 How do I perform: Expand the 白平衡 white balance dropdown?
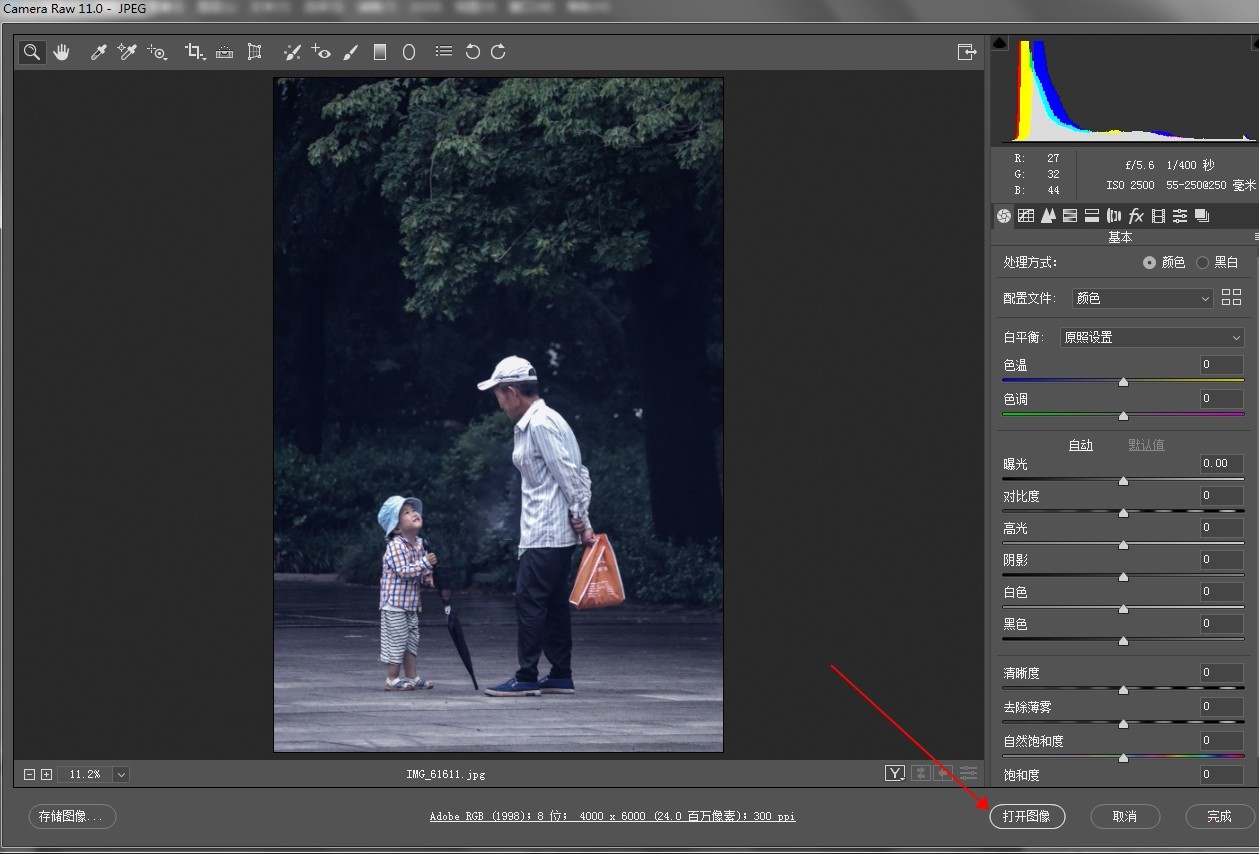1152,338
